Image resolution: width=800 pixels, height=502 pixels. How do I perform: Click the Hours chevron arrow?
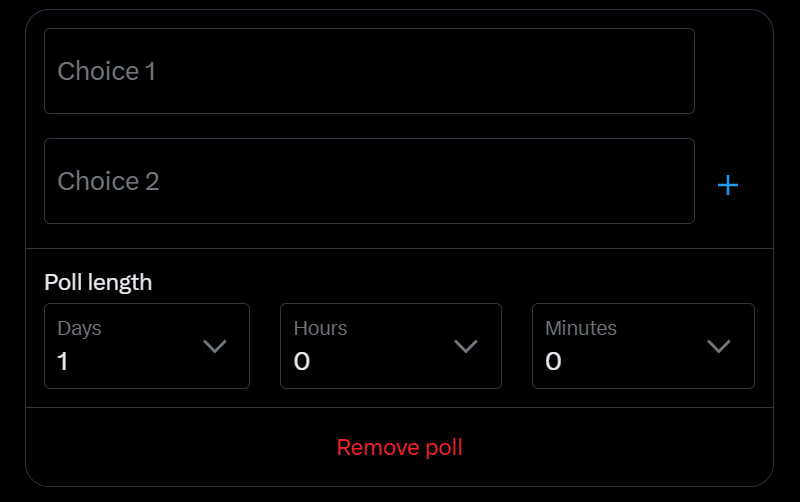point(466,346)
